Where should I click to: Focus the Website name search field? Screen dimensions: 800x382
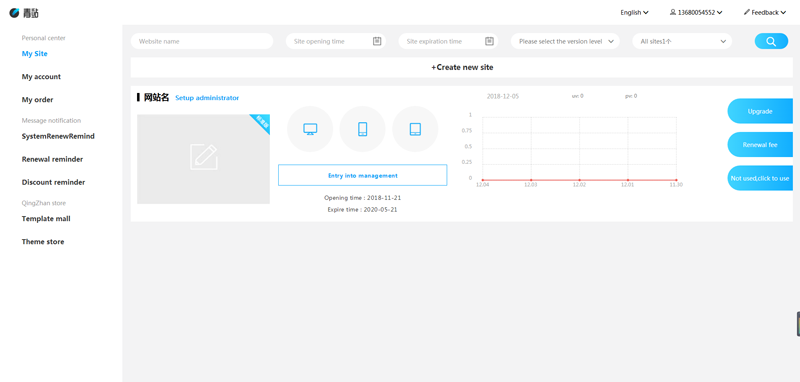click(202, 41)
